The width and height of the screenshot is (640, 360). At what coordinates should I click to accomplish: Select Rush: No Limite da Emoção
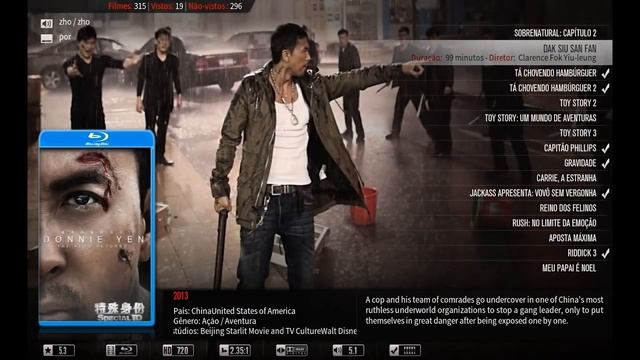pyautogui.click(x=554, y=223)
